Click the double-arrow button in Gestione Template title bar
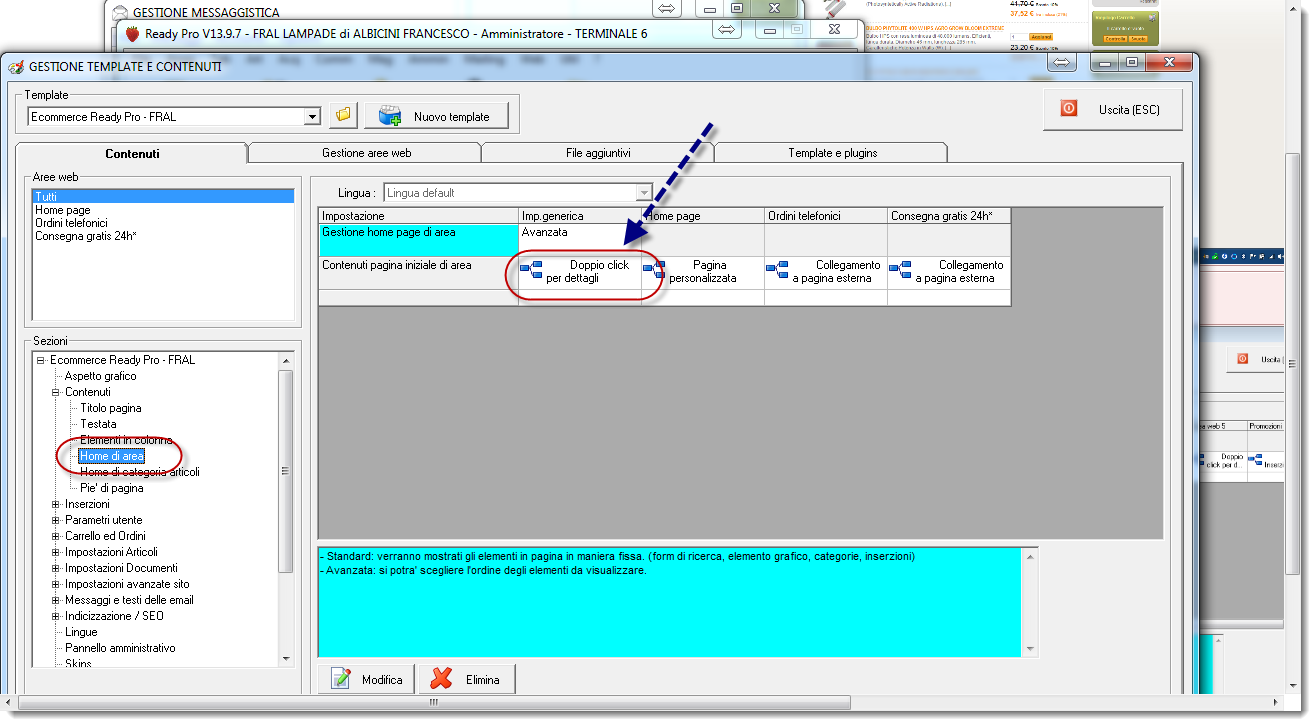1316x726 pixels. point(1062,62)
